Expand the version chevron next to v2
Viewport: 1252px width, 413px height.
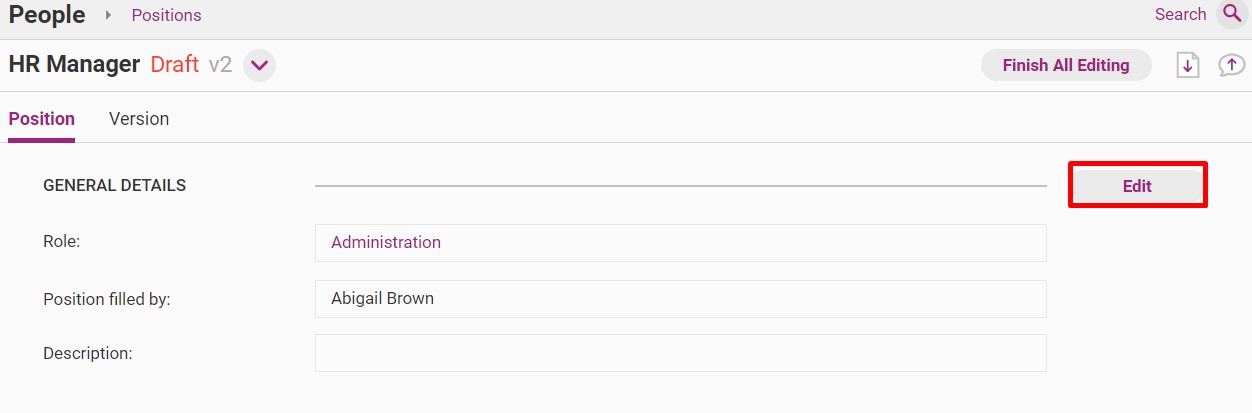260,66
